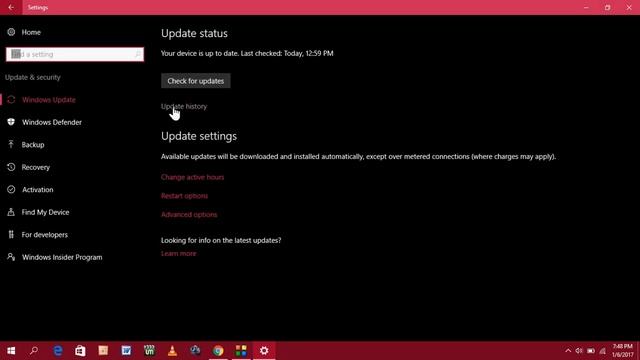640x360 pixels.
Task: Open the taskbar clock showing 1/6/2017
Action: pyautogui.click(x=622, y=351)
